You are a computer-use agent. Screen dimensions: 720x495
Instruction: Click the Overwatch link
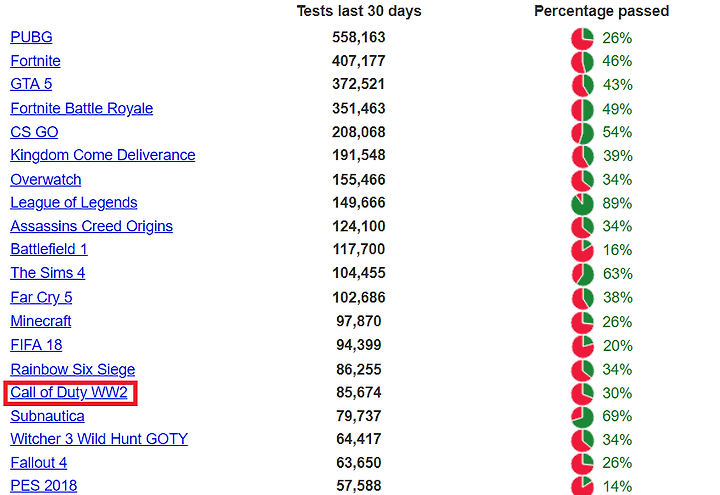[x=46, y=180]
